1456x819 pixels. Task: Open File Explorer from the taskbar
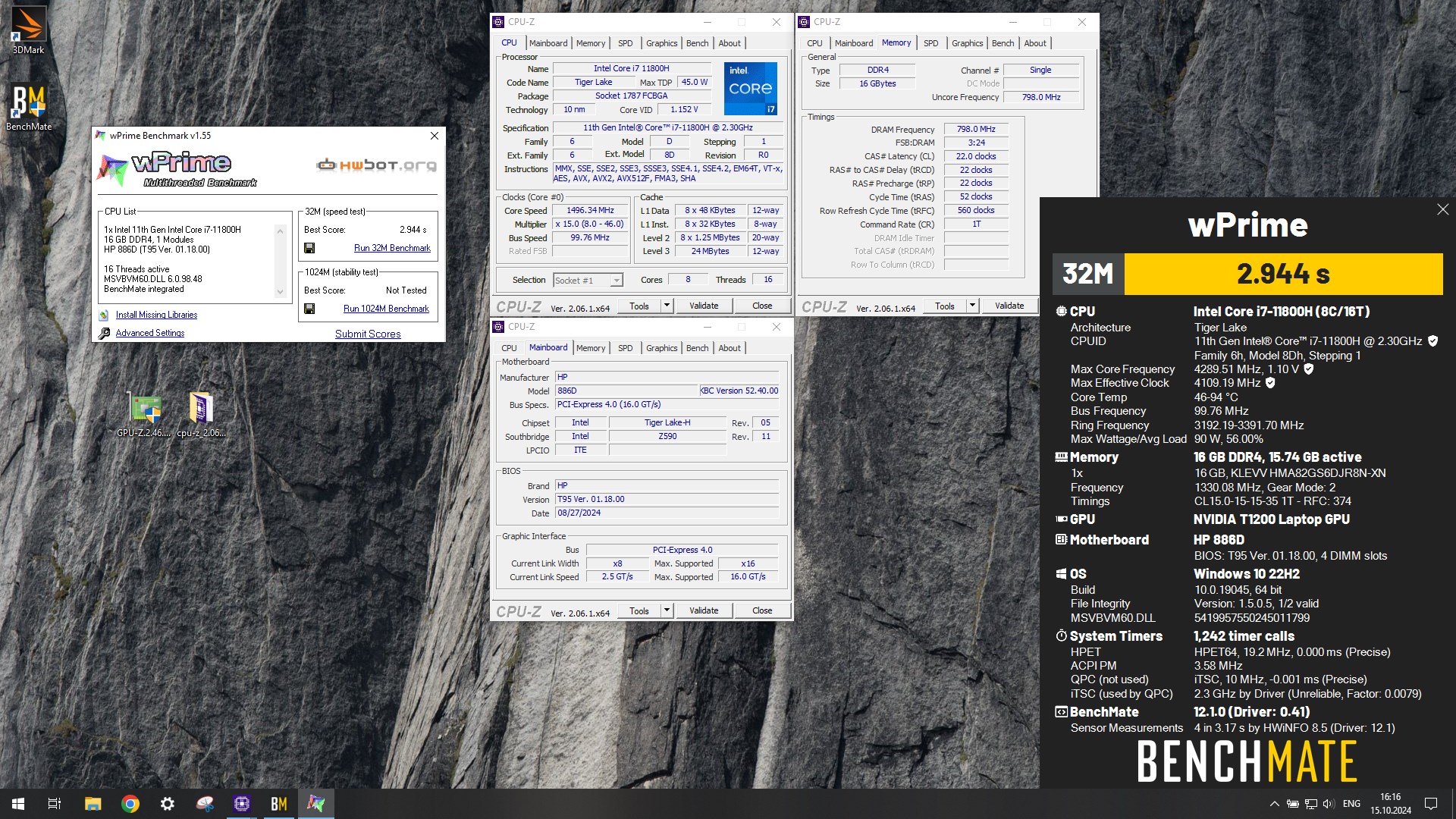pos(93,804)
